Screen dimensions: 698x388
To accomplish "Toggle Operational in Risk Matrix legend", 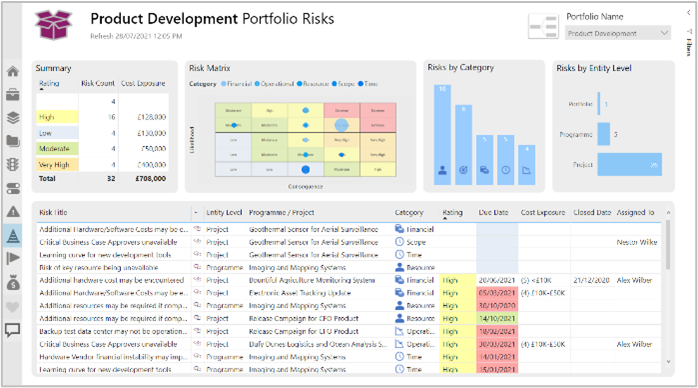I will (x=274, y=84).
